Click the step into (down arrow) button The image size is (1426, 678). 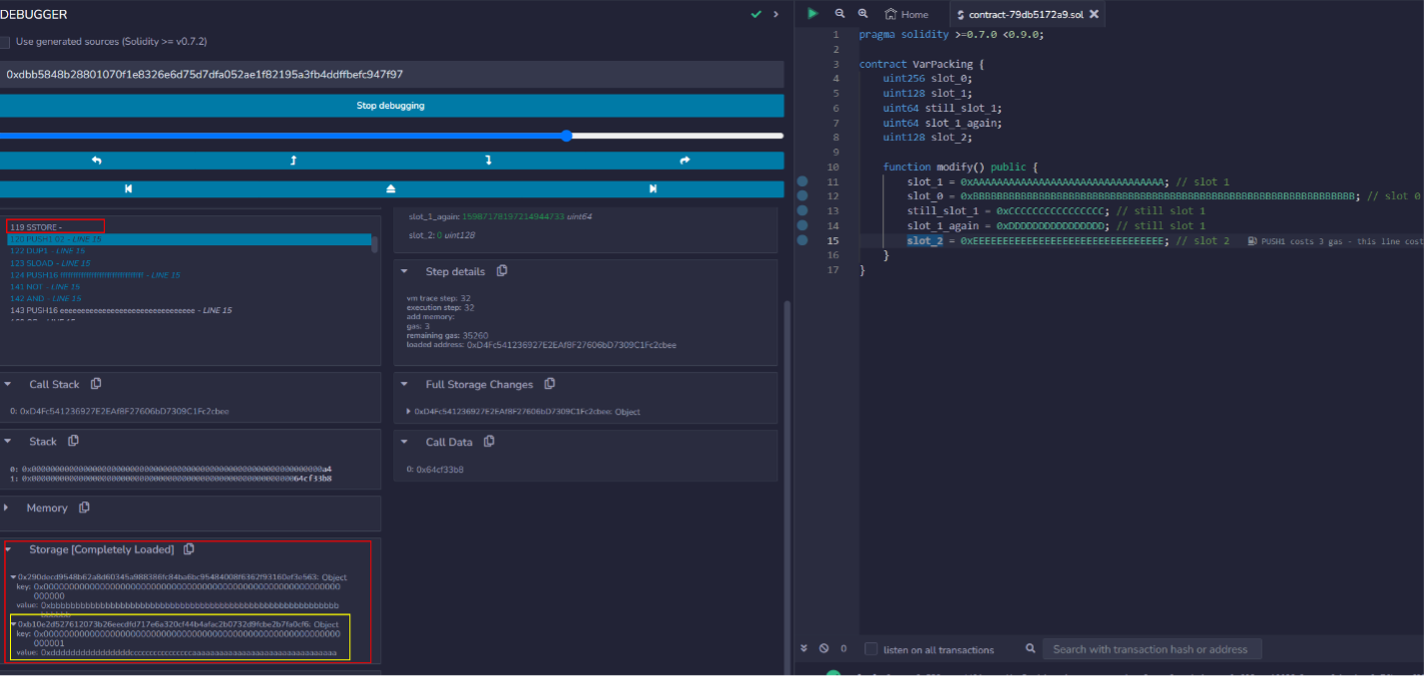[x=489, y=160]
